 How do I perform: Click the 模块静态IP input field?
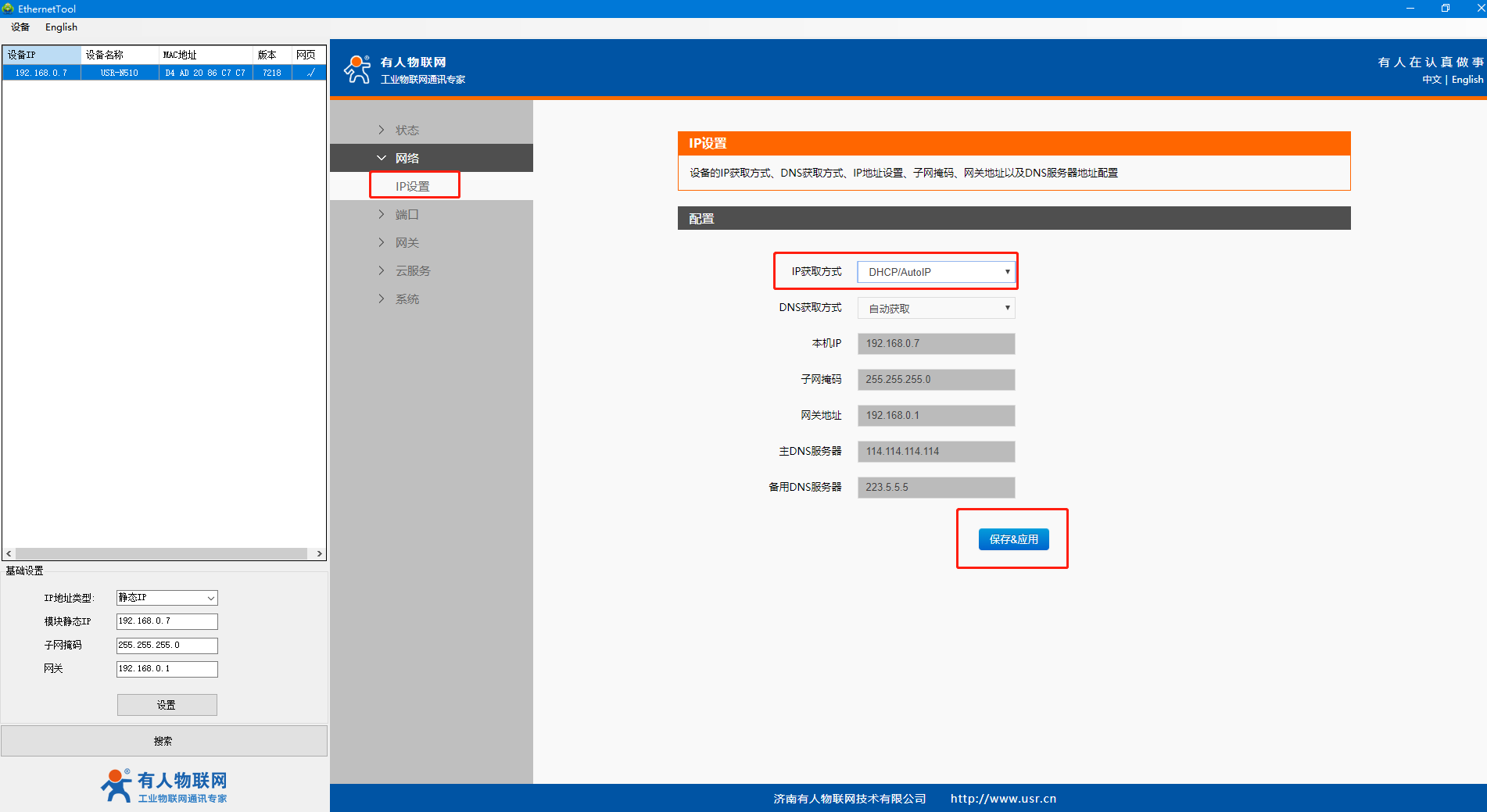point(167,621)
